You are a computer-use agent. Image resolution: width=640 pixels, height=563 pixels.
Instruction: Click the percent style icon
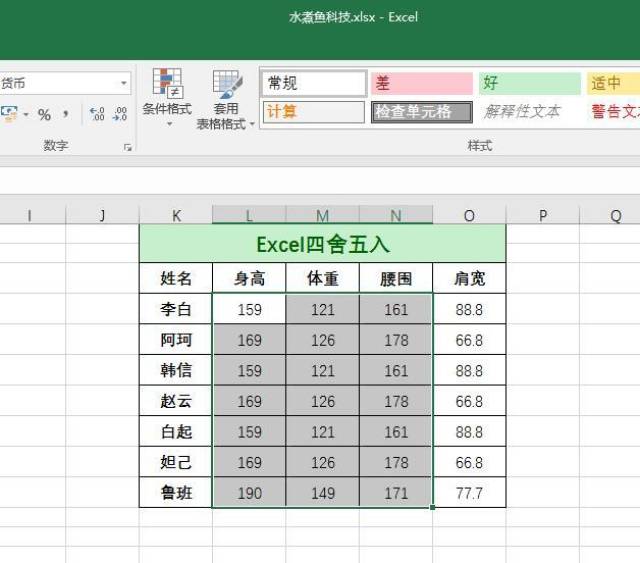tap(44, 115)
